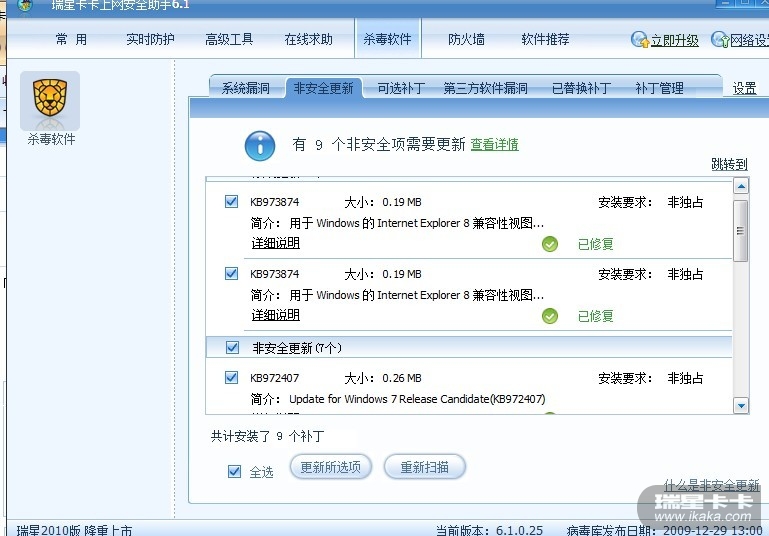The width and height of the screenshot is (769, 536).
Task: Click the 病毒库发布日期 status text
Action: click(664, 530)
